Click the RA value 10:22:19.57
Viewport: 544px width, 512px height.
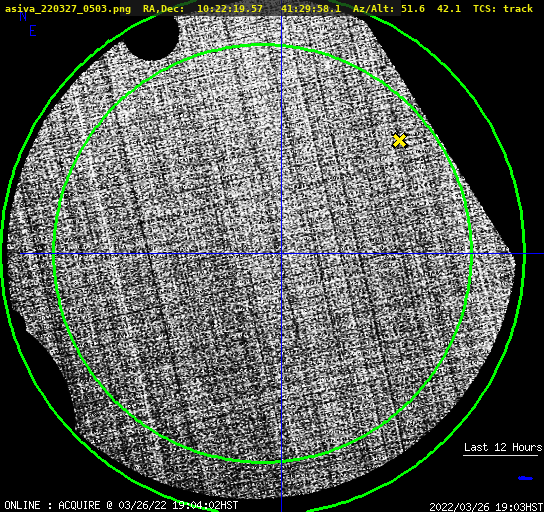point(230,8)
